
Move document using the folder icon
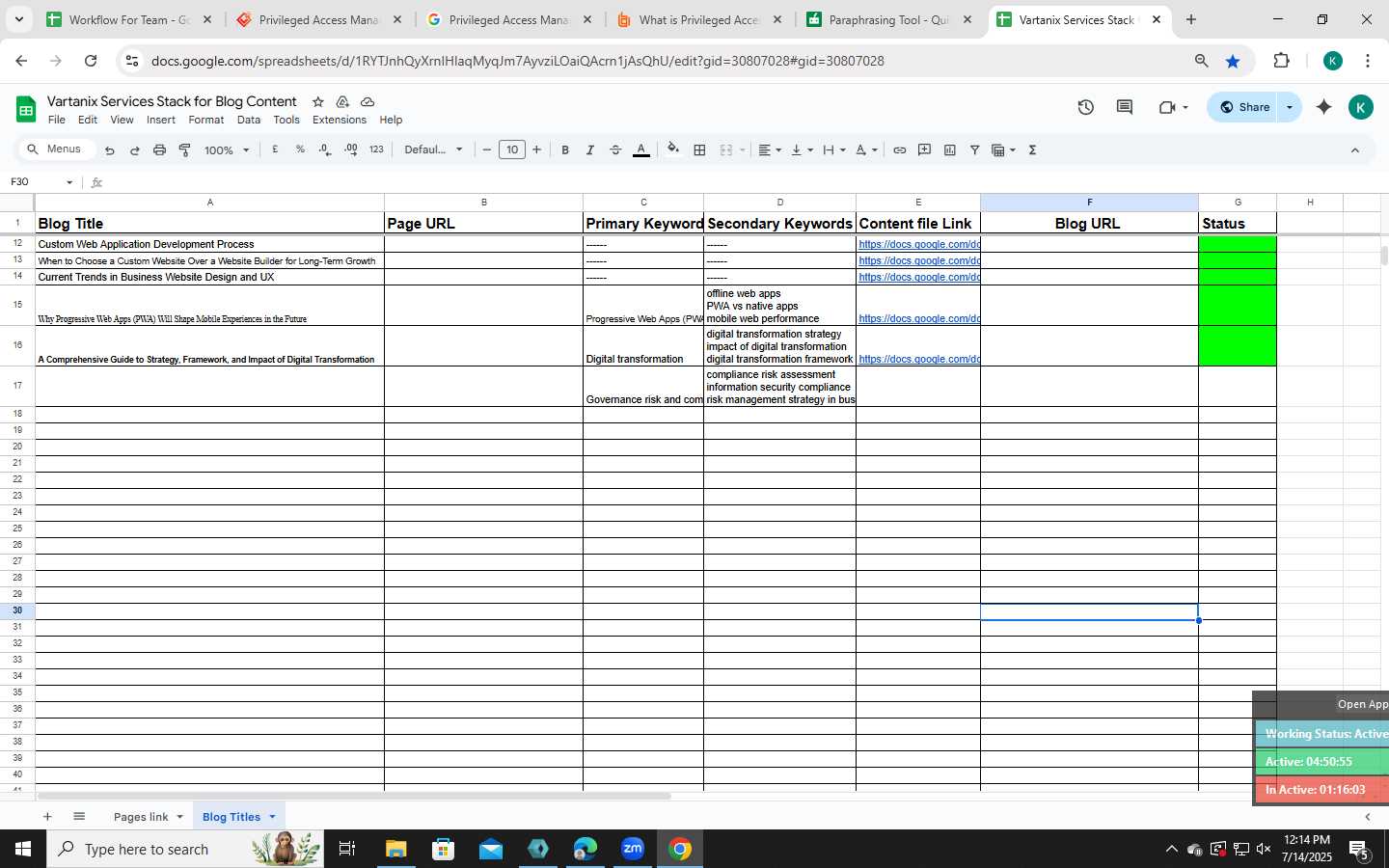(342, 102)
